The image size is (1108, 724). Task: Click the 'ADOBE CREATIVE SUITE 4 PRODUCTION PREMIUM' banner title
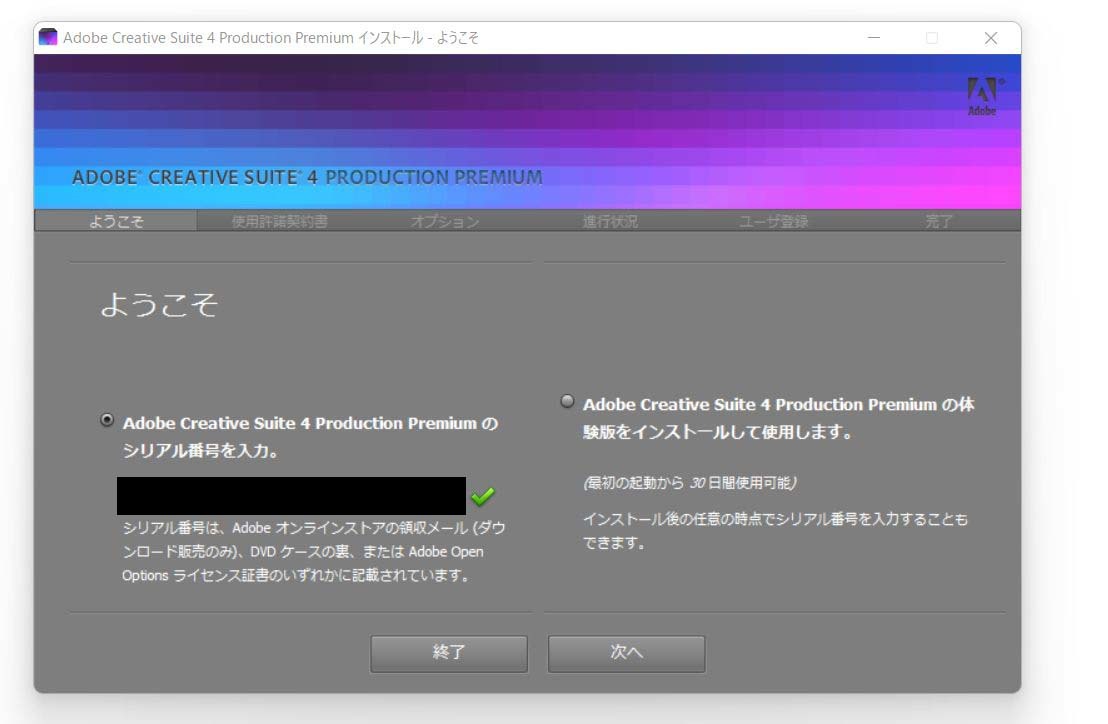point(307,177)
